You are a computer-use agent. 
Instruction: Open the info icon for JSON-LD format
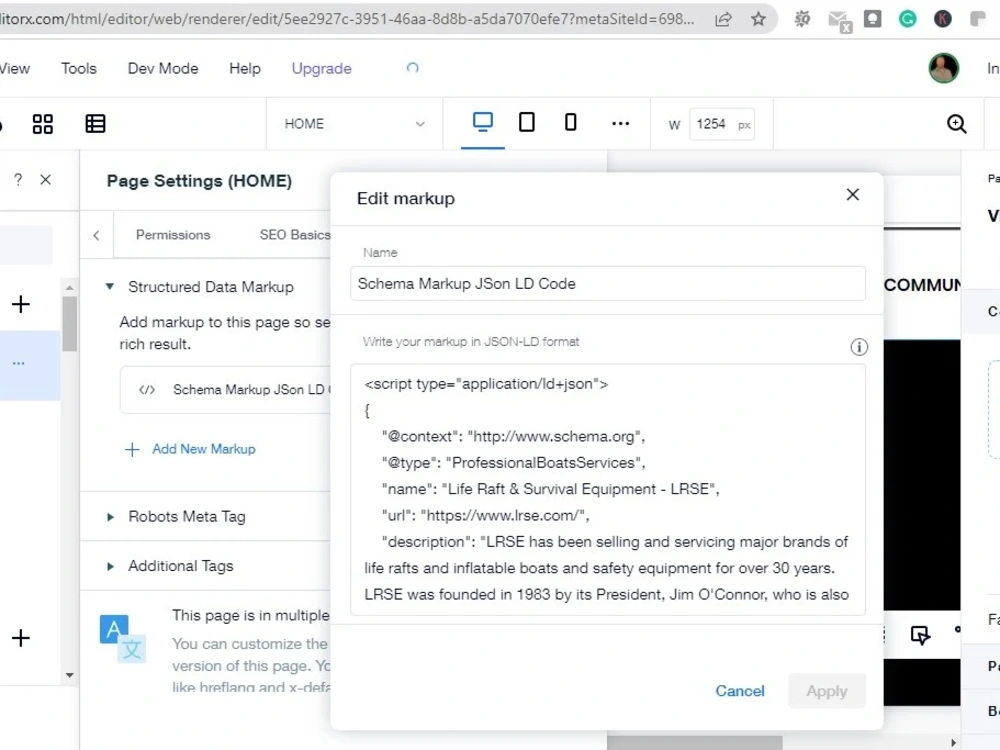tap(859, 347)
